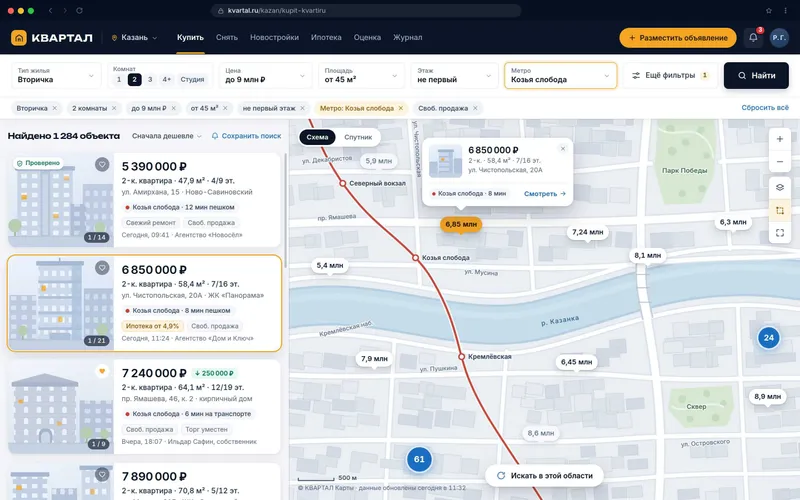Click Искать в этой области button
The height and width of the screenshot is (500, 800).
(x=544, y=476)
